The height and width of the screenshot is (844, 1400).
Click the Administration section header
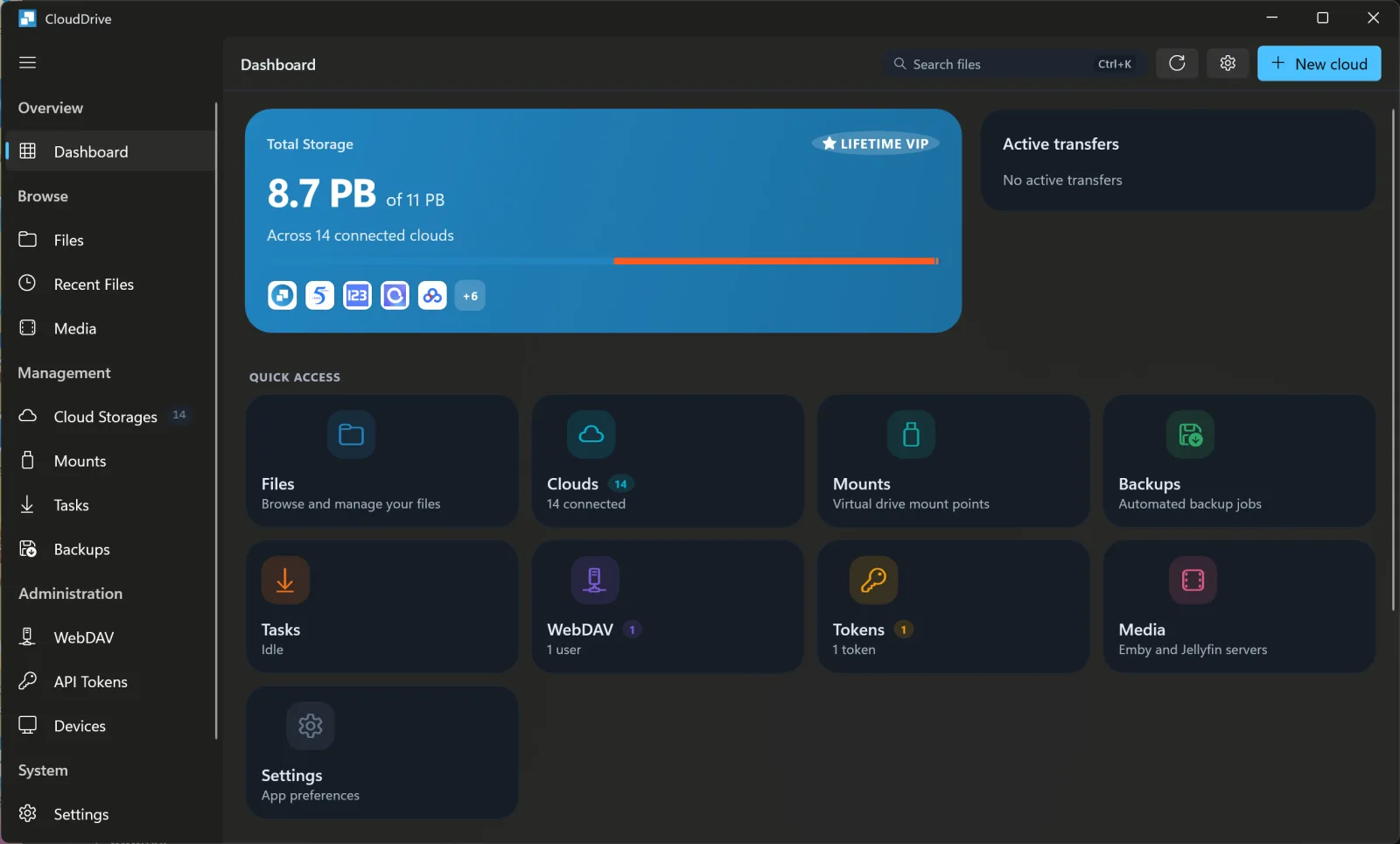(x=71, y=594)
